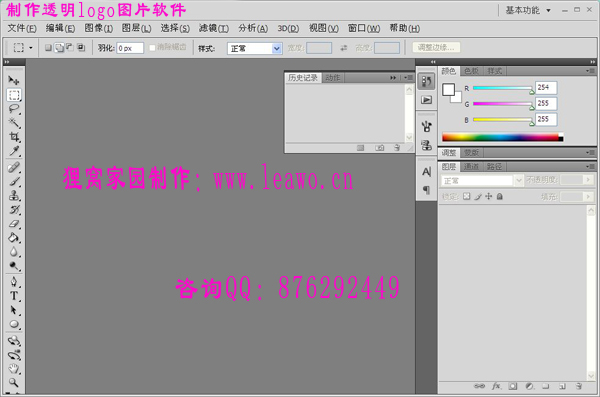This screenshot has width=600, height=397.
Task: Select the Magic Wand tool
Action: [x=14, y=123]
